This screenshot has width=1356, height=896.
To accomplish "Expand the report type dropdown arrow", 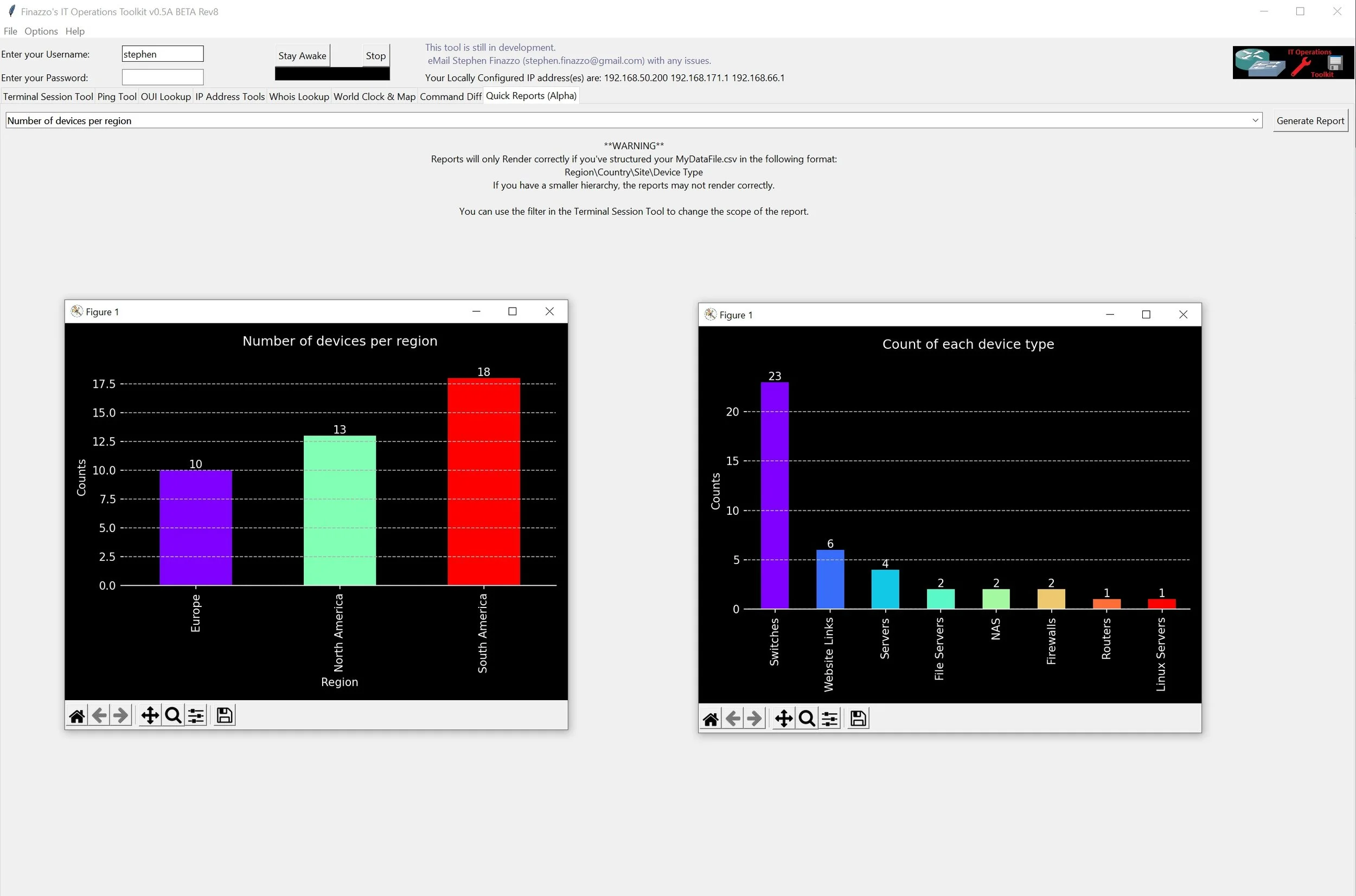I will (x=1255, y=120).
